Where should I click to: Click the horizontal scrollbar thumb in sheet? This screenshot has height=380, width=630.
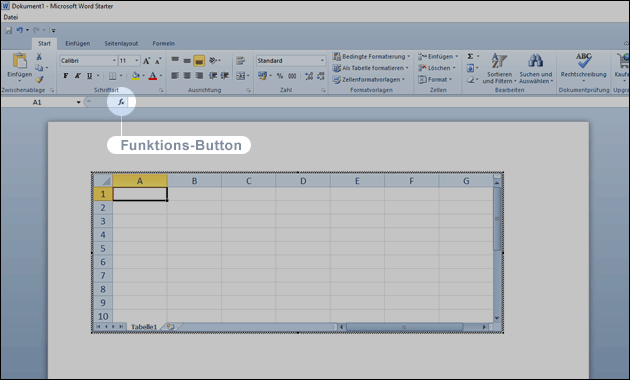(404, 327)
